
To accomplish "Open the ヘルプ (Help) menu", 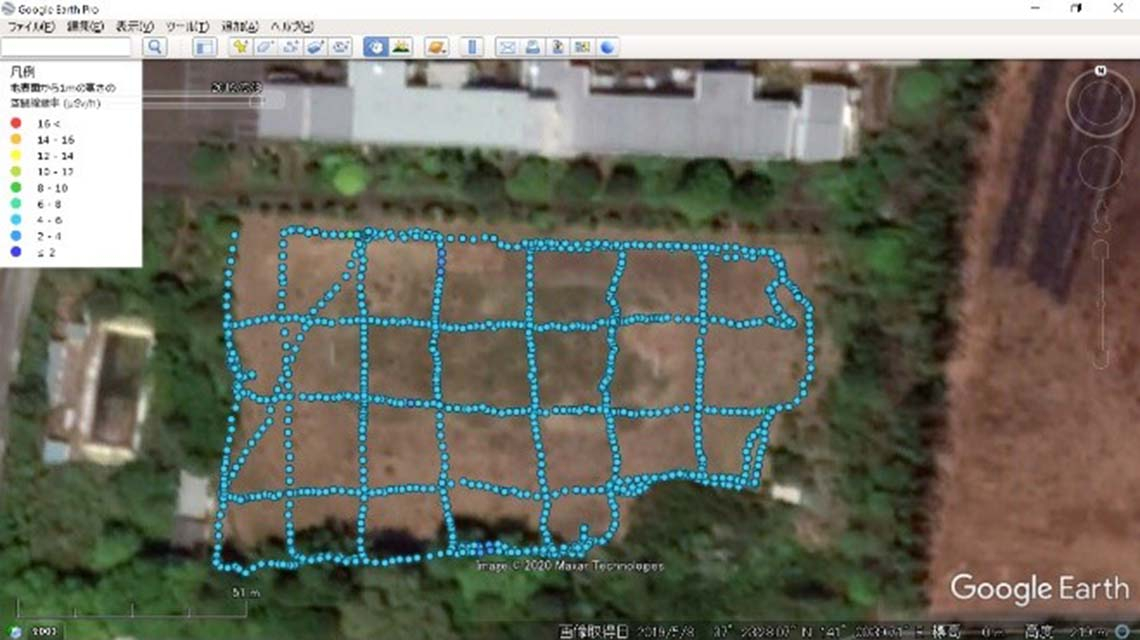I will click(292, 26).
